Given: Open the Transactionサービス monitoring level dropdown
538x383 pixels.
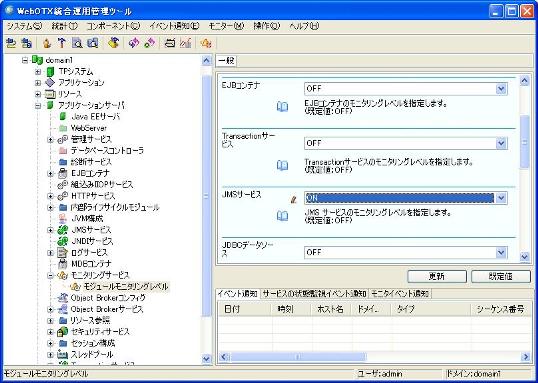Looking at the screenshot, I should (501, 143).
